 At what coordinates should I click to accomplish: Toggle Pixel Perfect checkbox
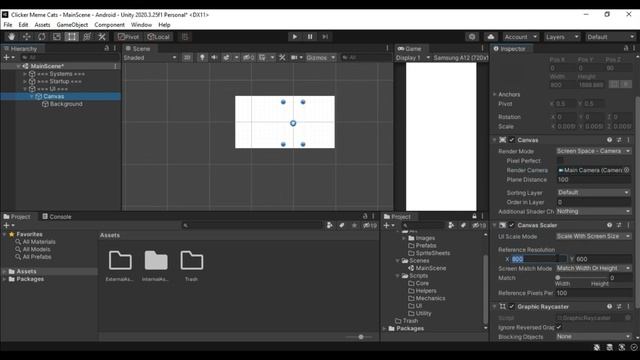point(560,161)
